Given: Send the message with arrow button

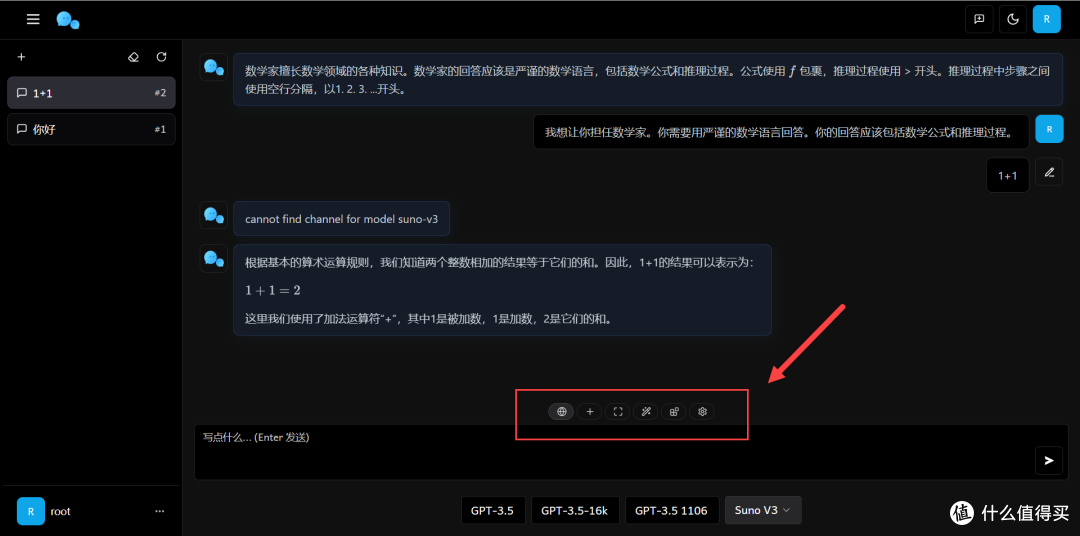Looking at the screenshot, I should click(1049, 460).
